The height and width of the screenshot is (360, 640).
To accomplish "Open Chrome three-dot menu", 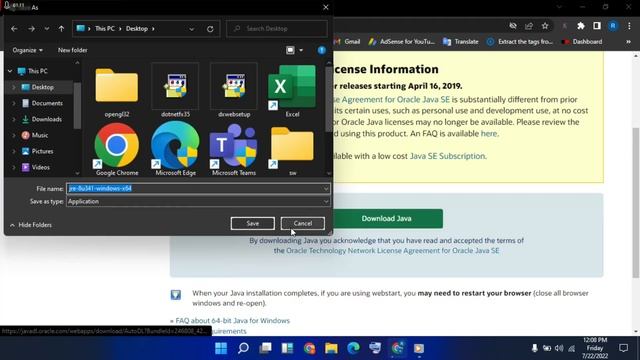I will tap(629, 26).
